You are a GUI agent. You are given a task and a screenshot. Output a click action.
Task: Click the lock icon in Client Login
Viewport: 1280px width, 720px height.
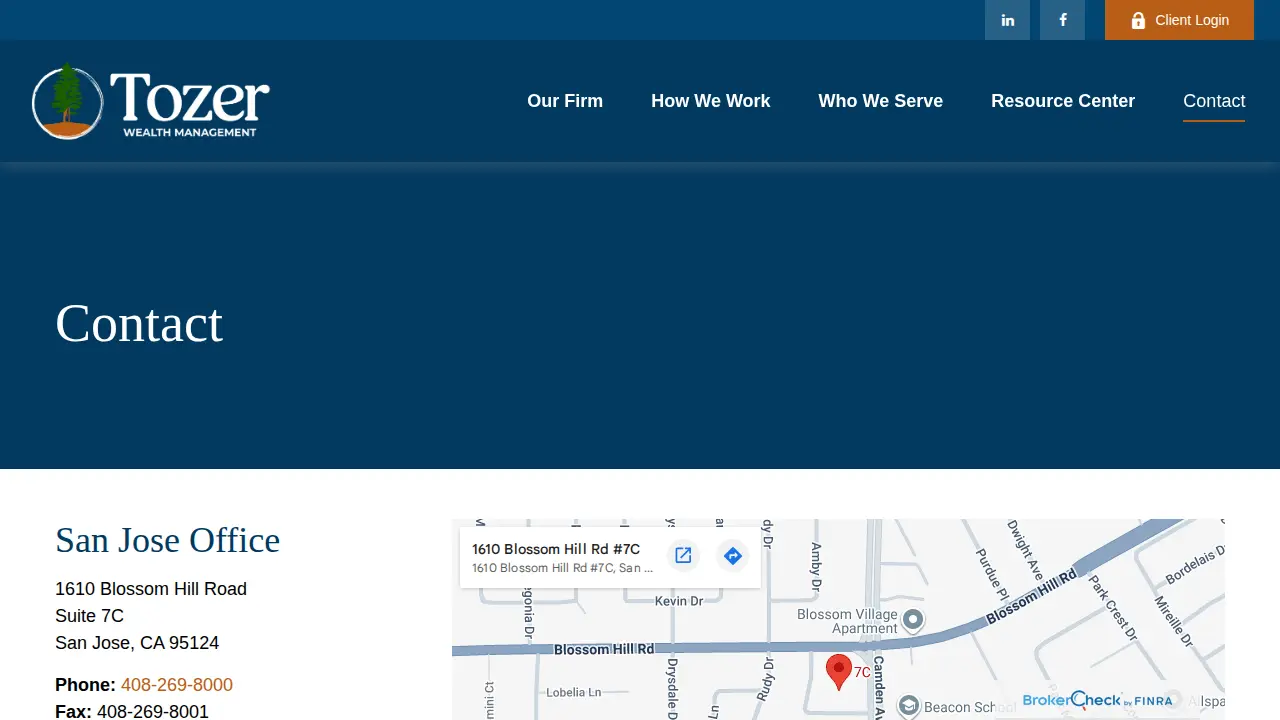pos(1138,20)
